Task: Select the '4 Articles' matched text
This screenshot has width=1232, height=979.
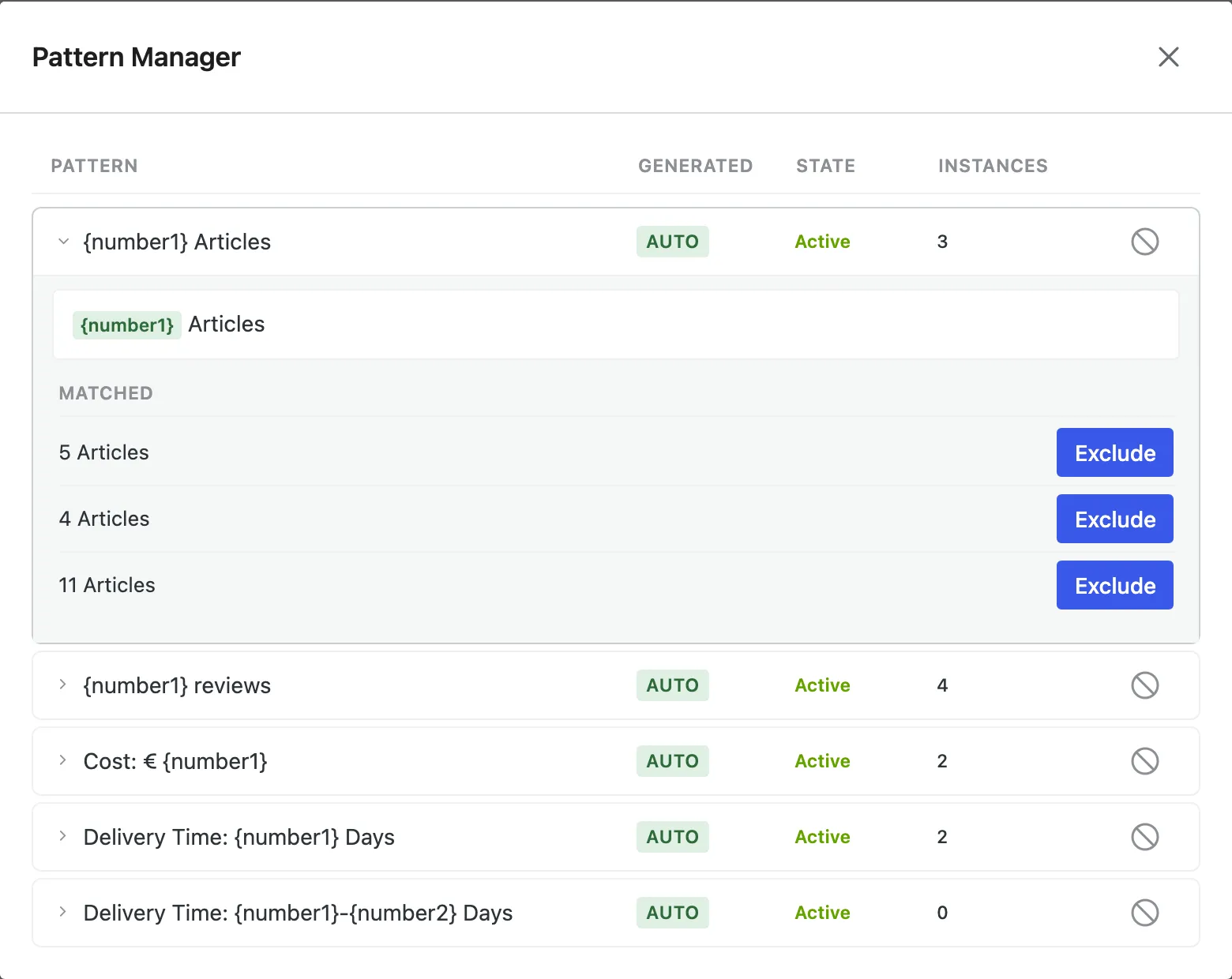Action: [104, 519]
